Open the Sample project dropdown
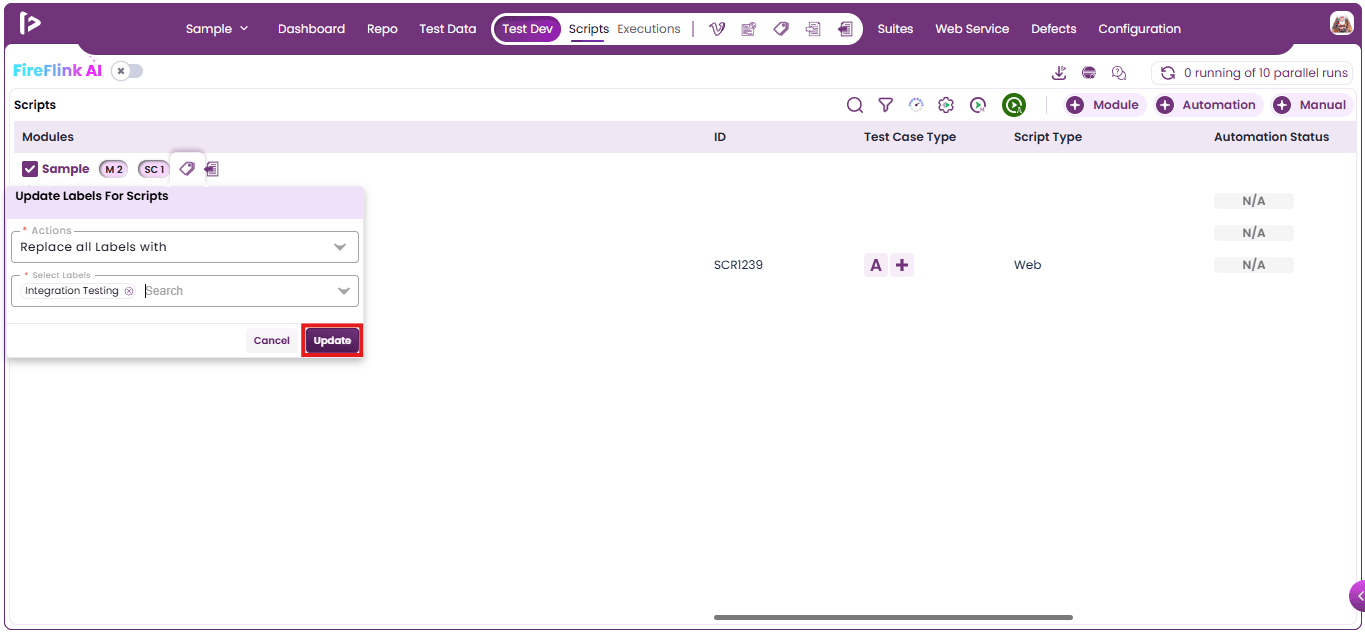 click(217, 29)
